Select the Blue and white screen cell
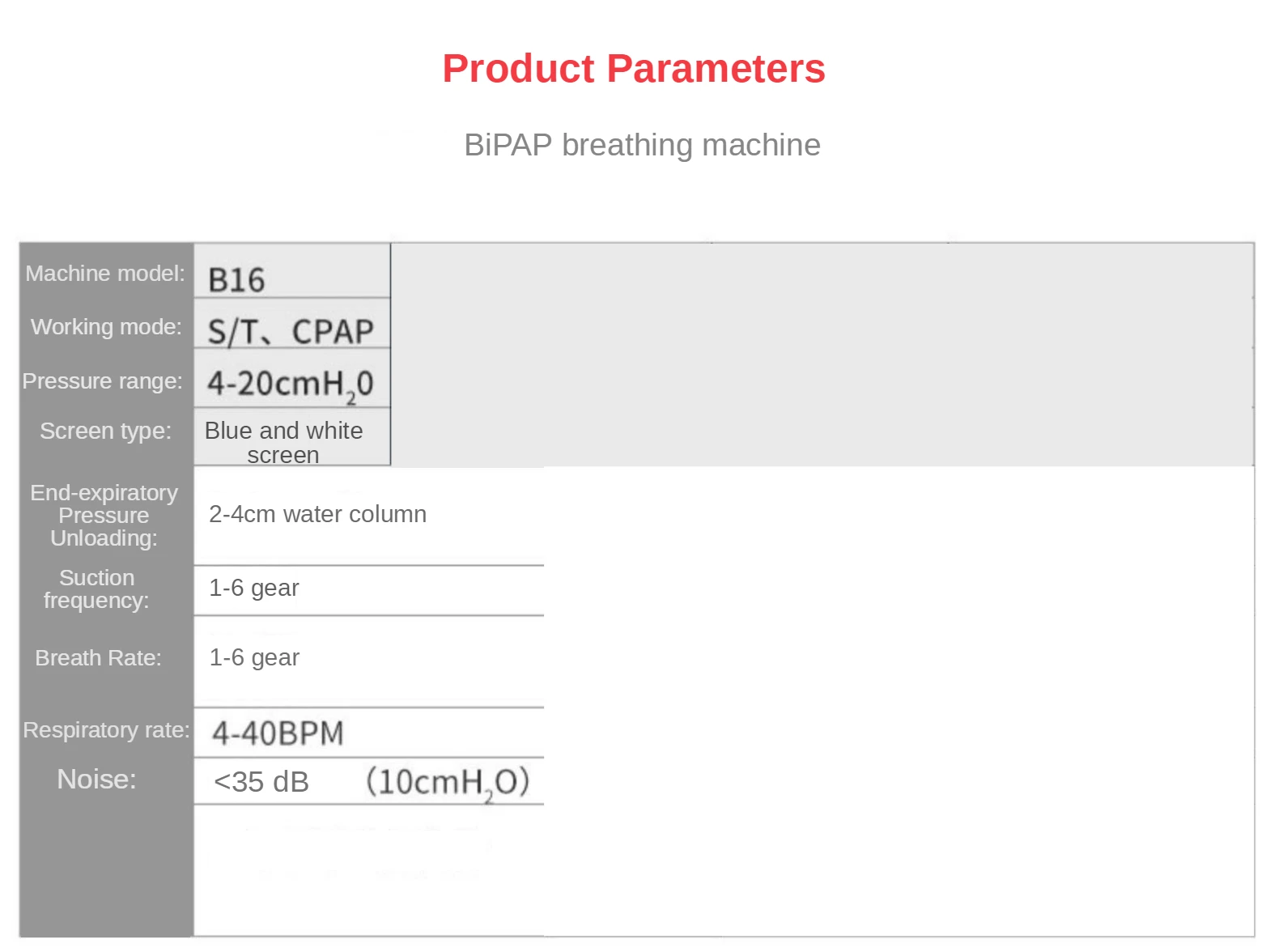This screenshot has height=952, width=1279. point(292,437)
